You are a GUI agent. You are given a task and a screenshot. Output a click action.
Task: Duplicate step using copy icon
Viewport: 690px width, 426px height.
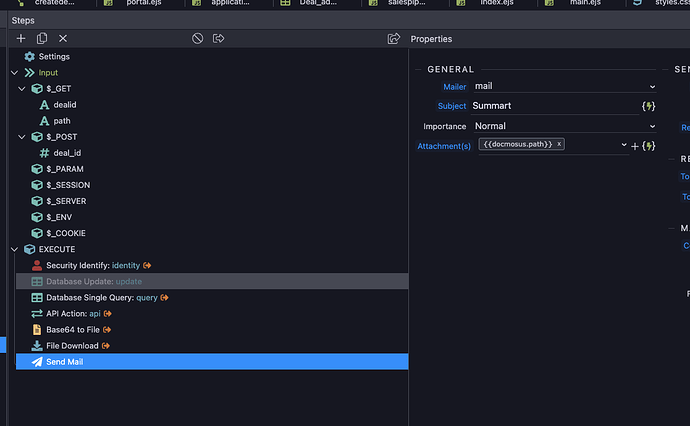tap(42, 38)
